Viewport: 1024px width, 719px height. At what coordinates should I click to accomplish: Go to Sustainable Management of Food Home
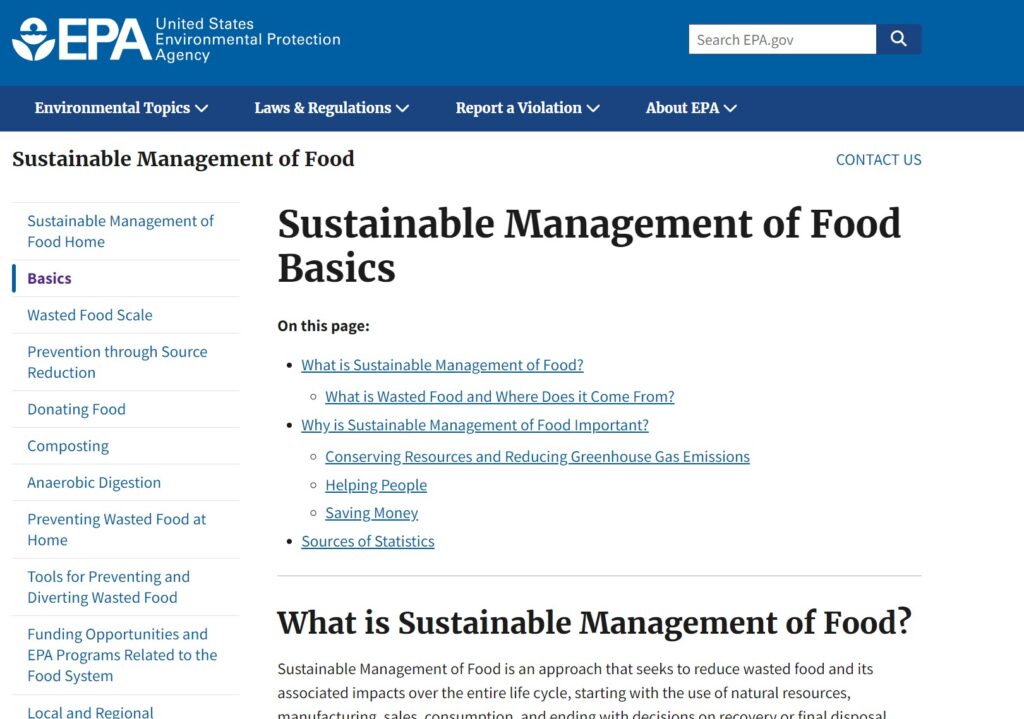click(x=120, y=231)
